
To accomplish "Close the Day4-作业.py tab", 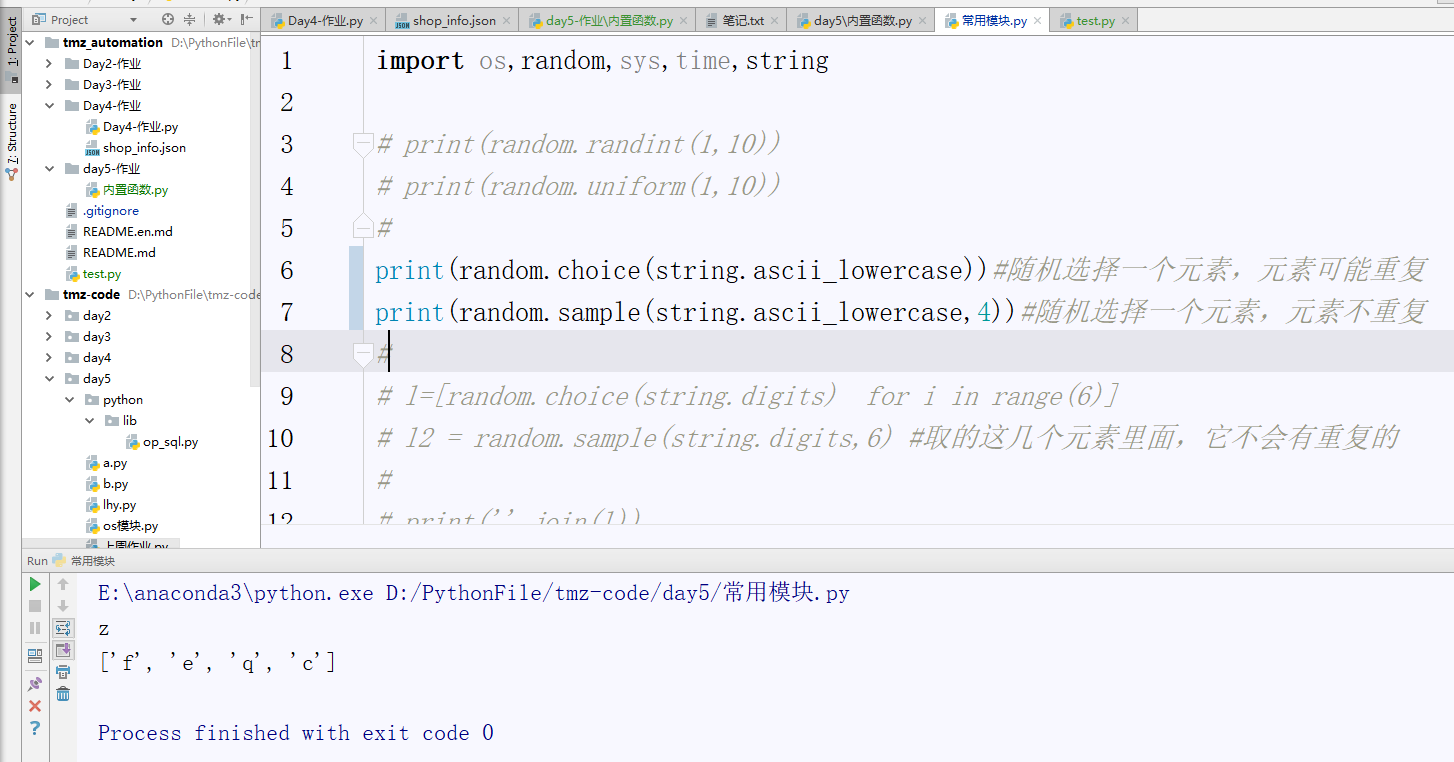I will pyautogui.click(x=374, y=21).
